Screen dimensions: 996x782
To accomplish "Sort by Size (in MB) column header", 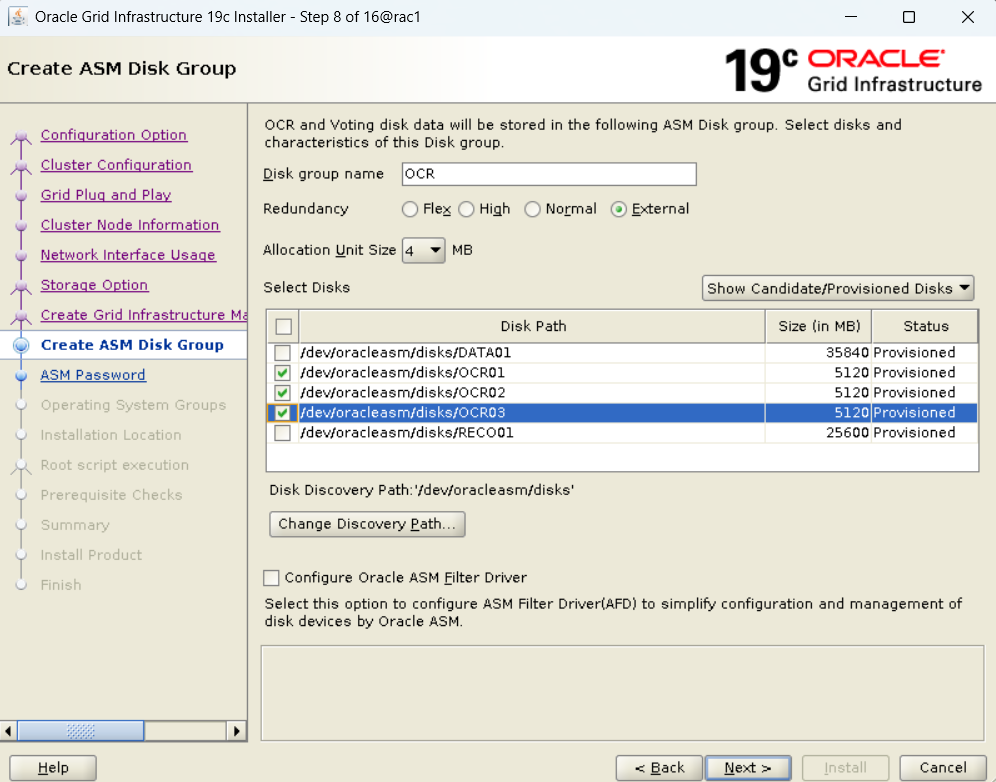I will click(819, 327).
